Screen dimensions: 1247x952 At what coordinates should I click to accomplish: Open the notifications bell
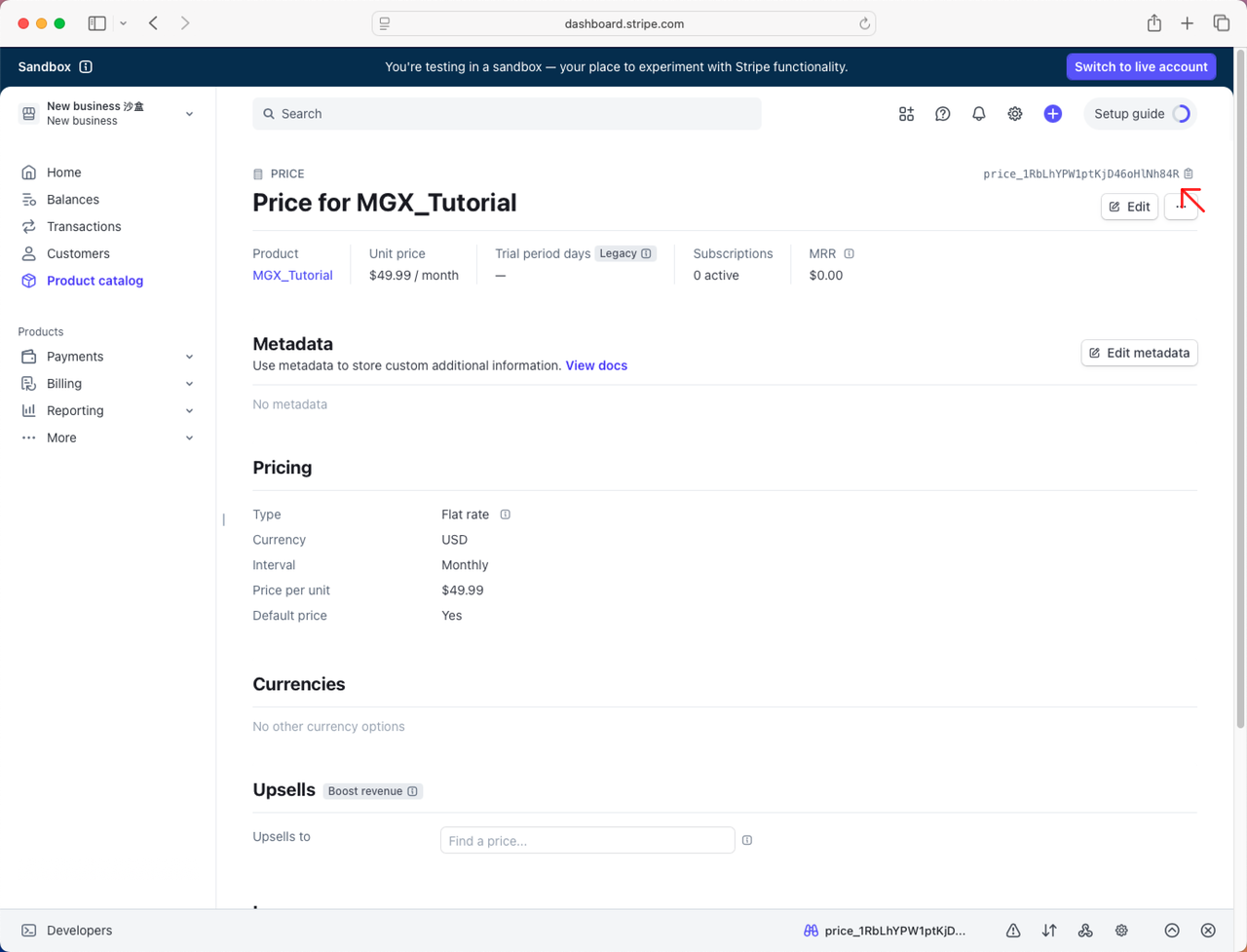click(x=979, y=114)
